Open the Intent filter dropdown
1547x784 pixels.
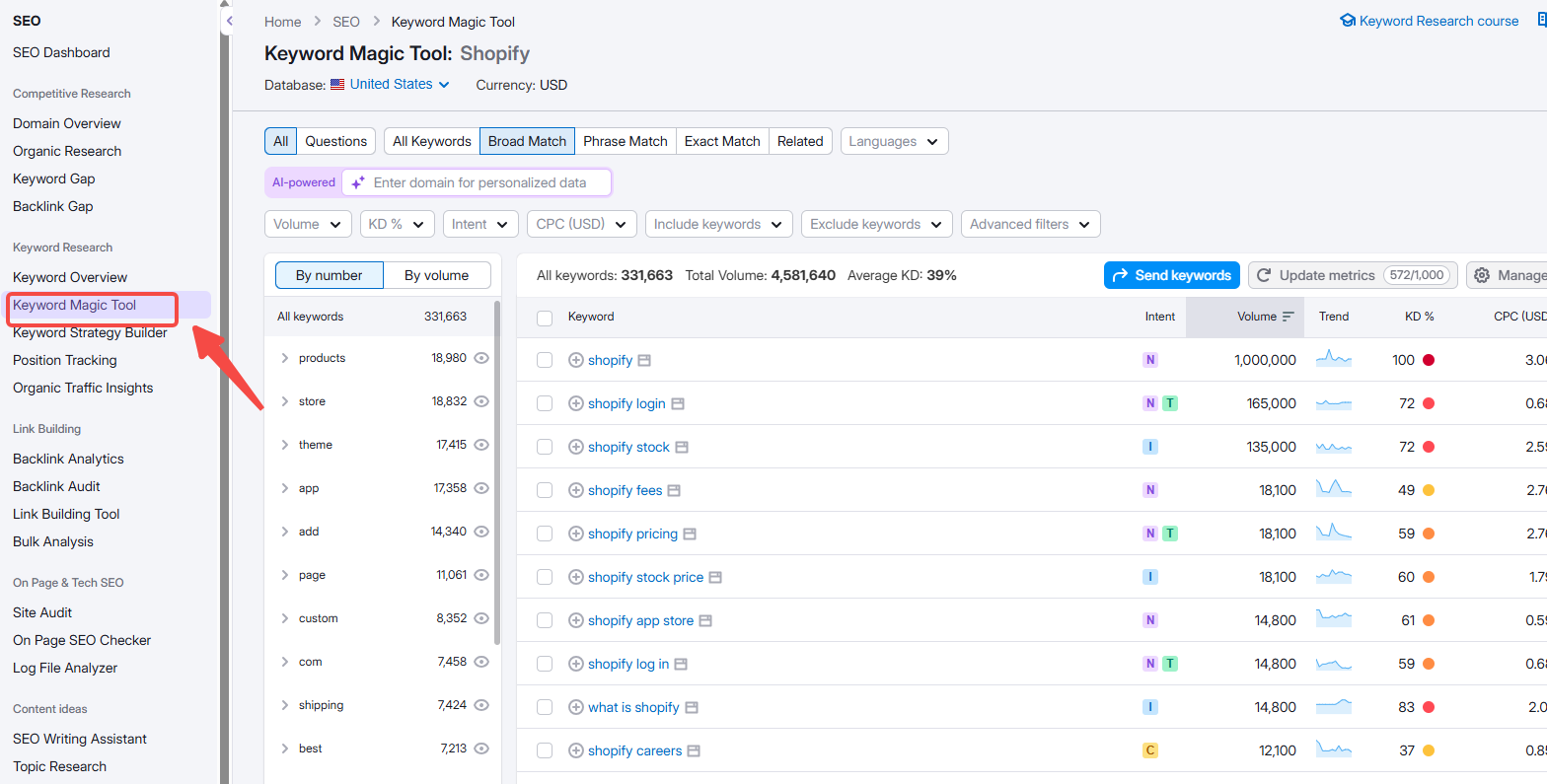pos(480,224)
